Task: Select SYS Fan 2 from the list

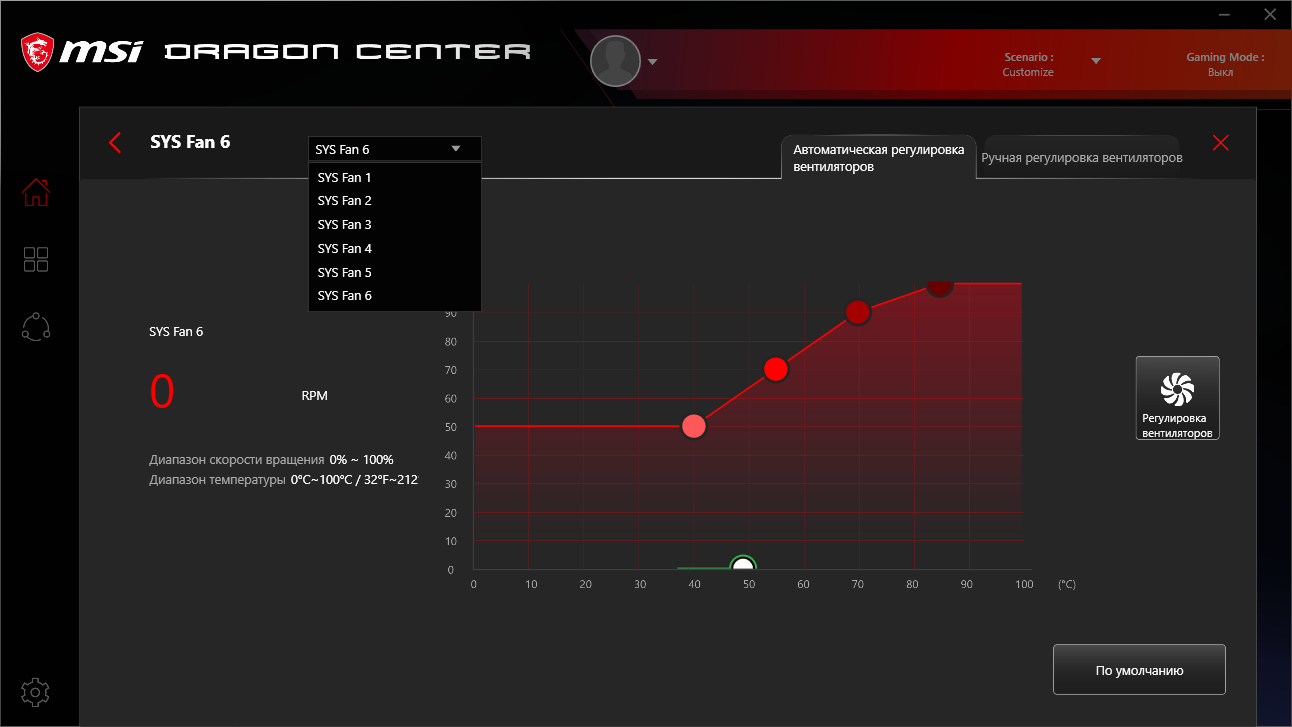Action: (x=395, y=201)
